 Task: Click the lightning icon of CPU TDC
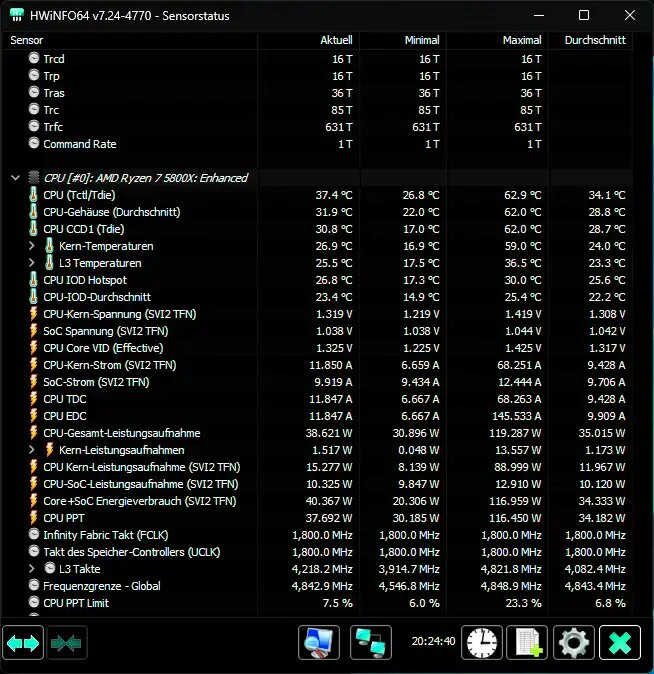(34, 399)
